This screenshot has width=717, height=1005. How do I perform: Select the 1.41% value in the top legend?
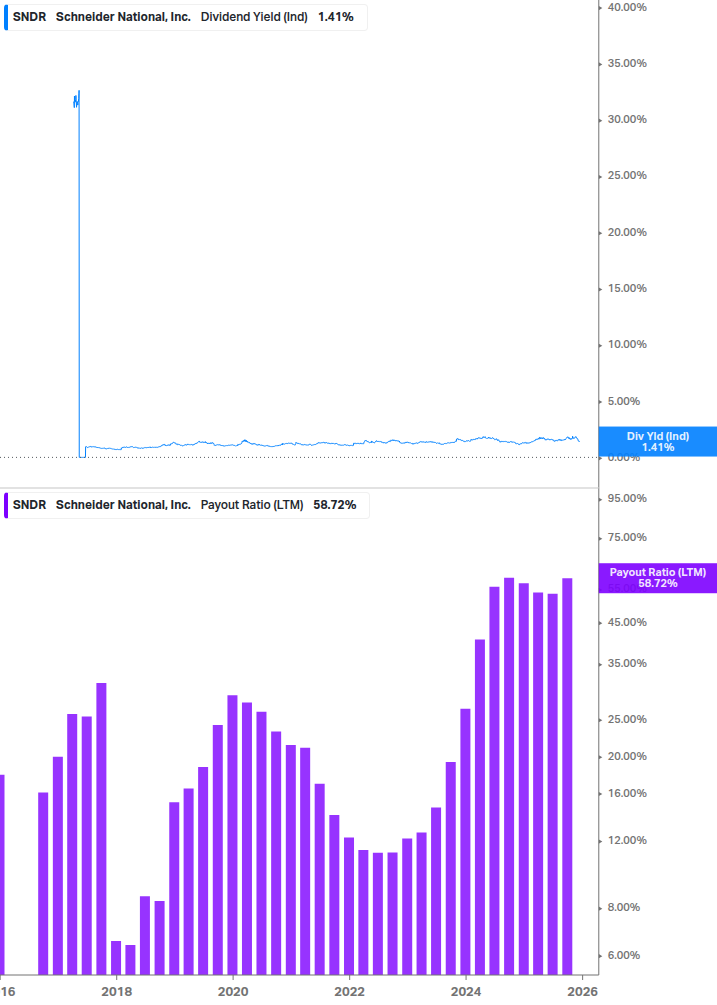[335, 17]
